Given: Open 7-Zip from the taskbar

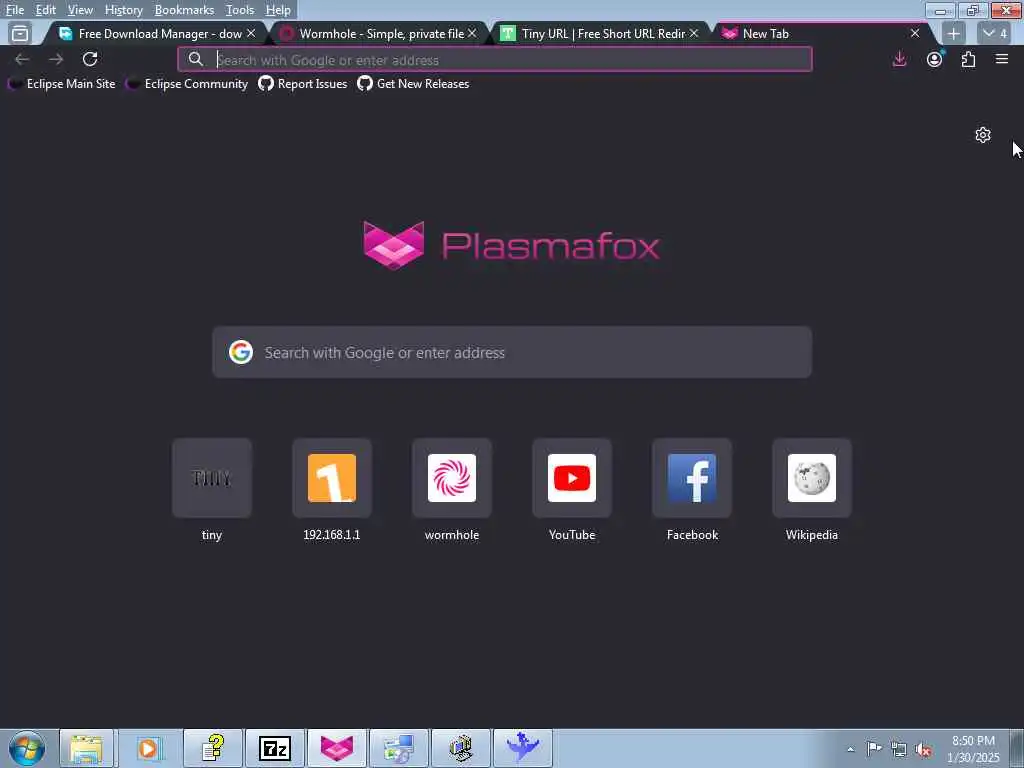Looking at the screenshot, I should pyautogui.click(x=274, y=748).
